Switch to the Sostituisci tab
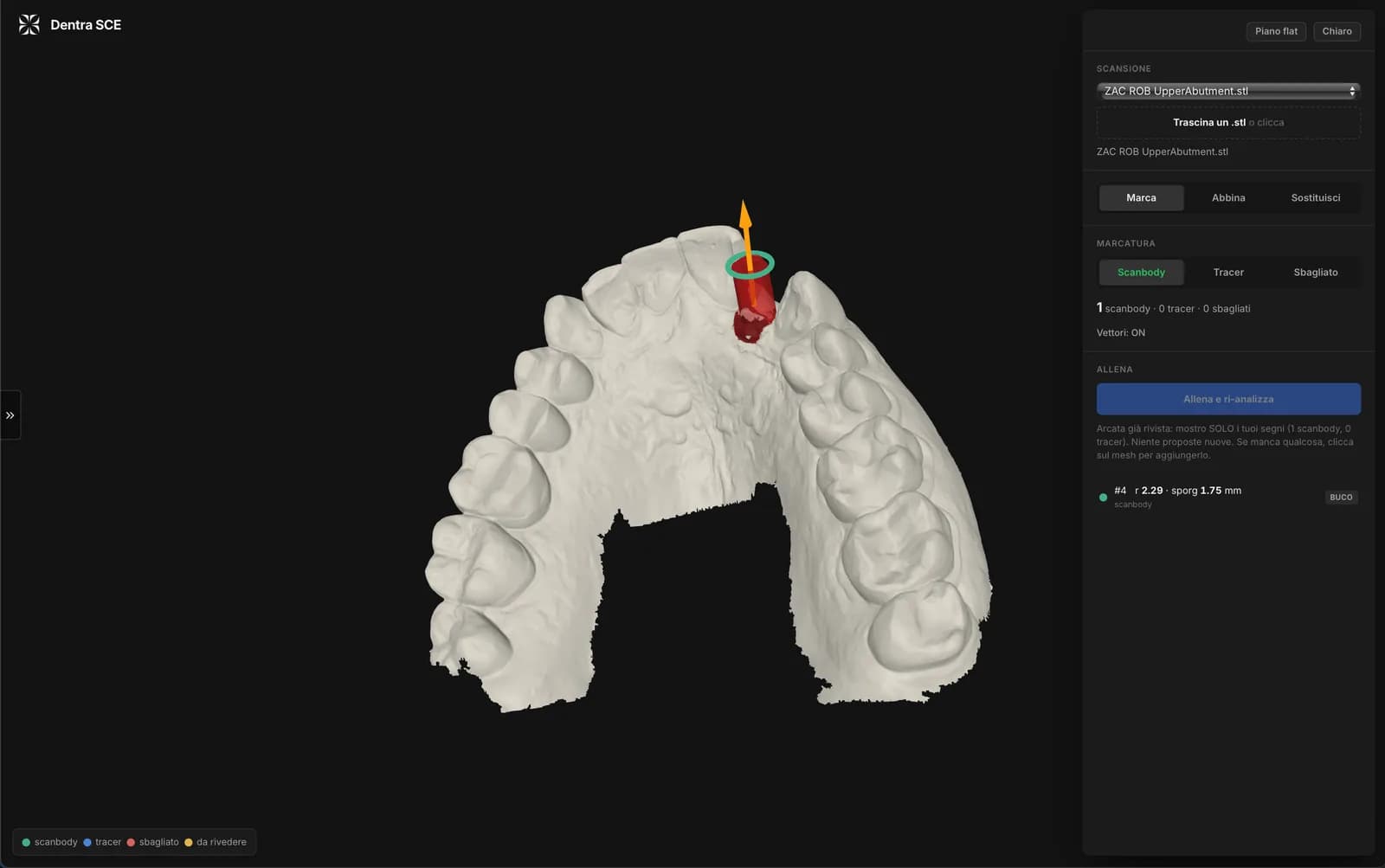 [x=1315, y=197]
